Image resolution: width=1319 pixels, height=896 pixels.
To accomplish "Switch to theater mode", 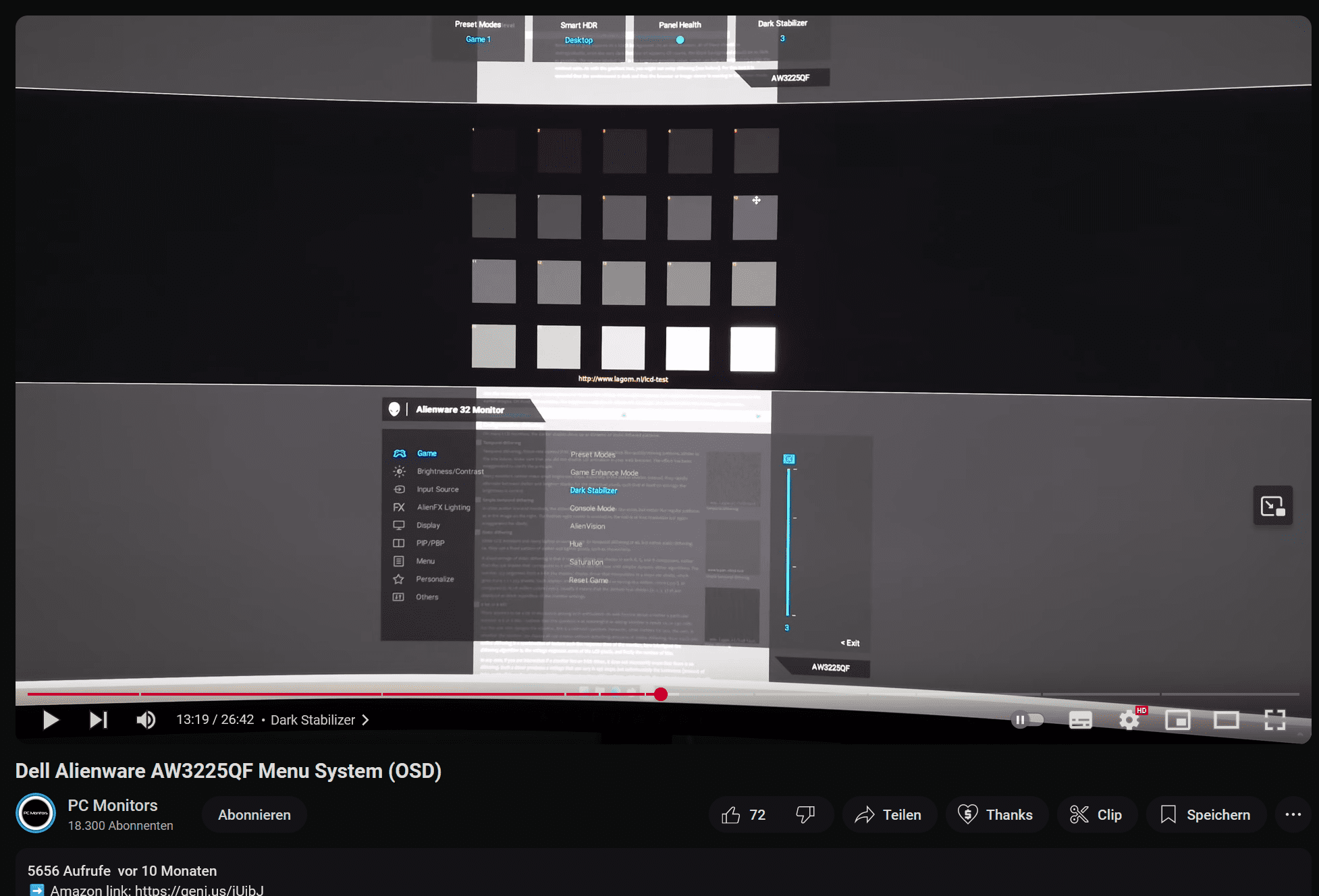I will [1227, 720].
